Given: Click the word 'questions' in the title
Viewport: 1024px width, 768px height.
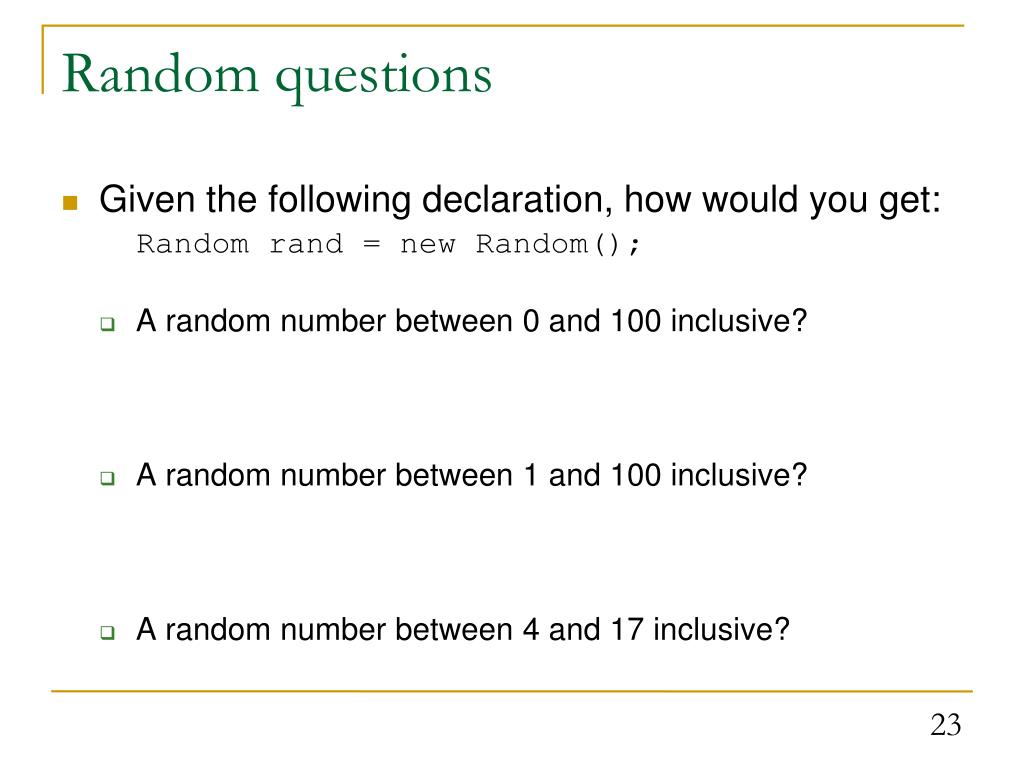Looking at the screenshot, I should pyautogui.click(x=383, y=78).
